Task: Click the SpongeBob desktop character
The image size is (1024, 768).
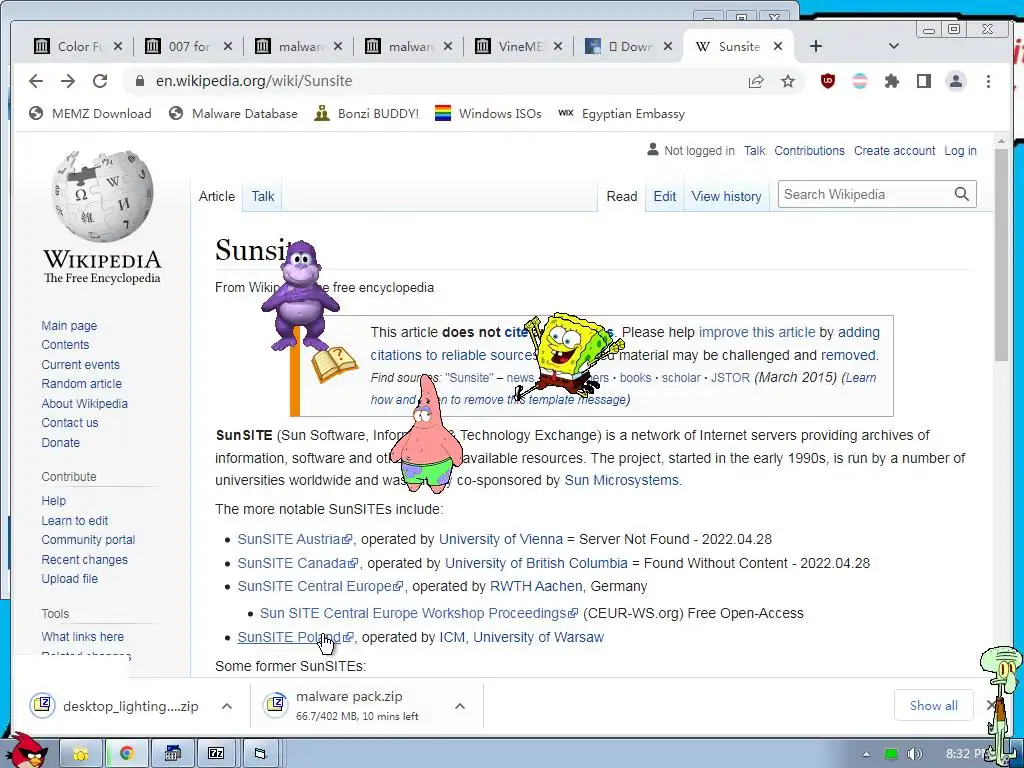Action: [568, 356]
